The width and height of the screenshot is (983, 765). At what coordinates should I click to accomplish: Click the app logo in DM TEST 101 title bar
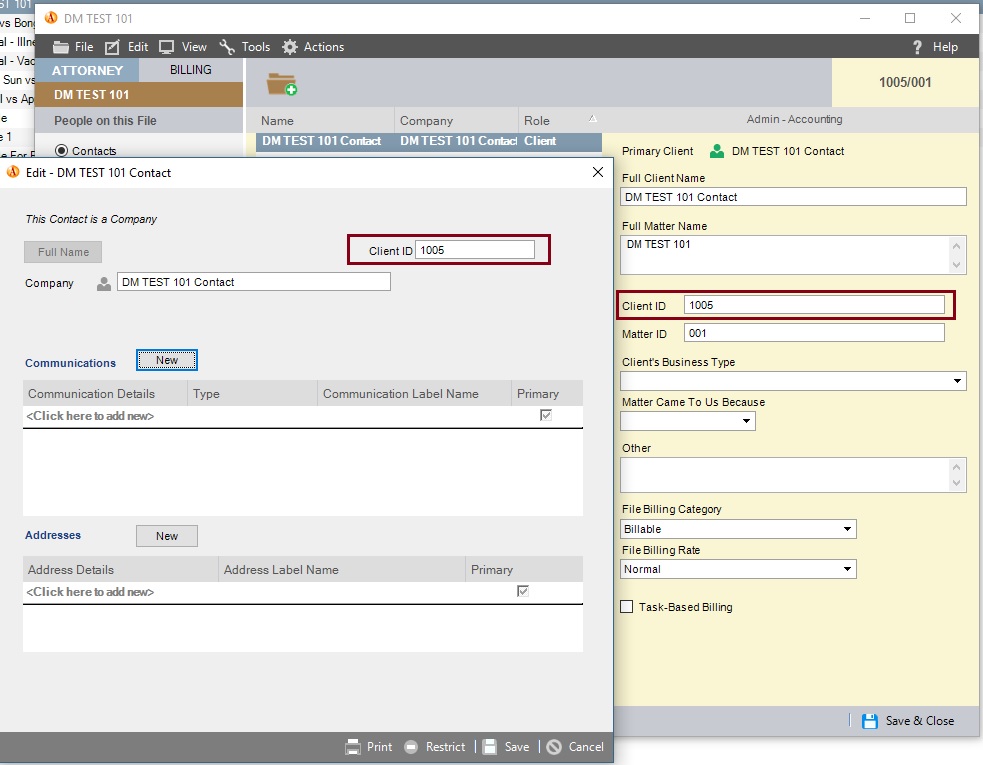coord(51,18)
